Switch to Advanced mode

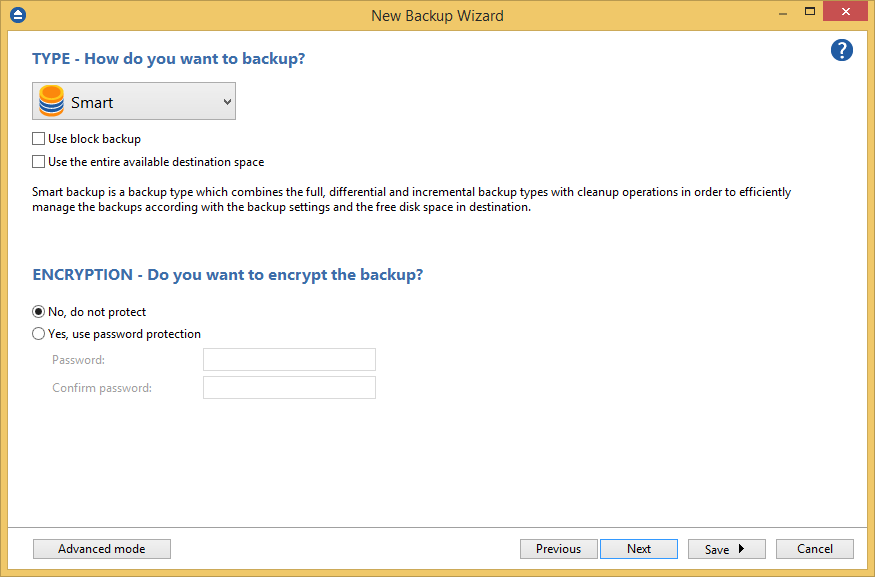[x=102, y=549]
